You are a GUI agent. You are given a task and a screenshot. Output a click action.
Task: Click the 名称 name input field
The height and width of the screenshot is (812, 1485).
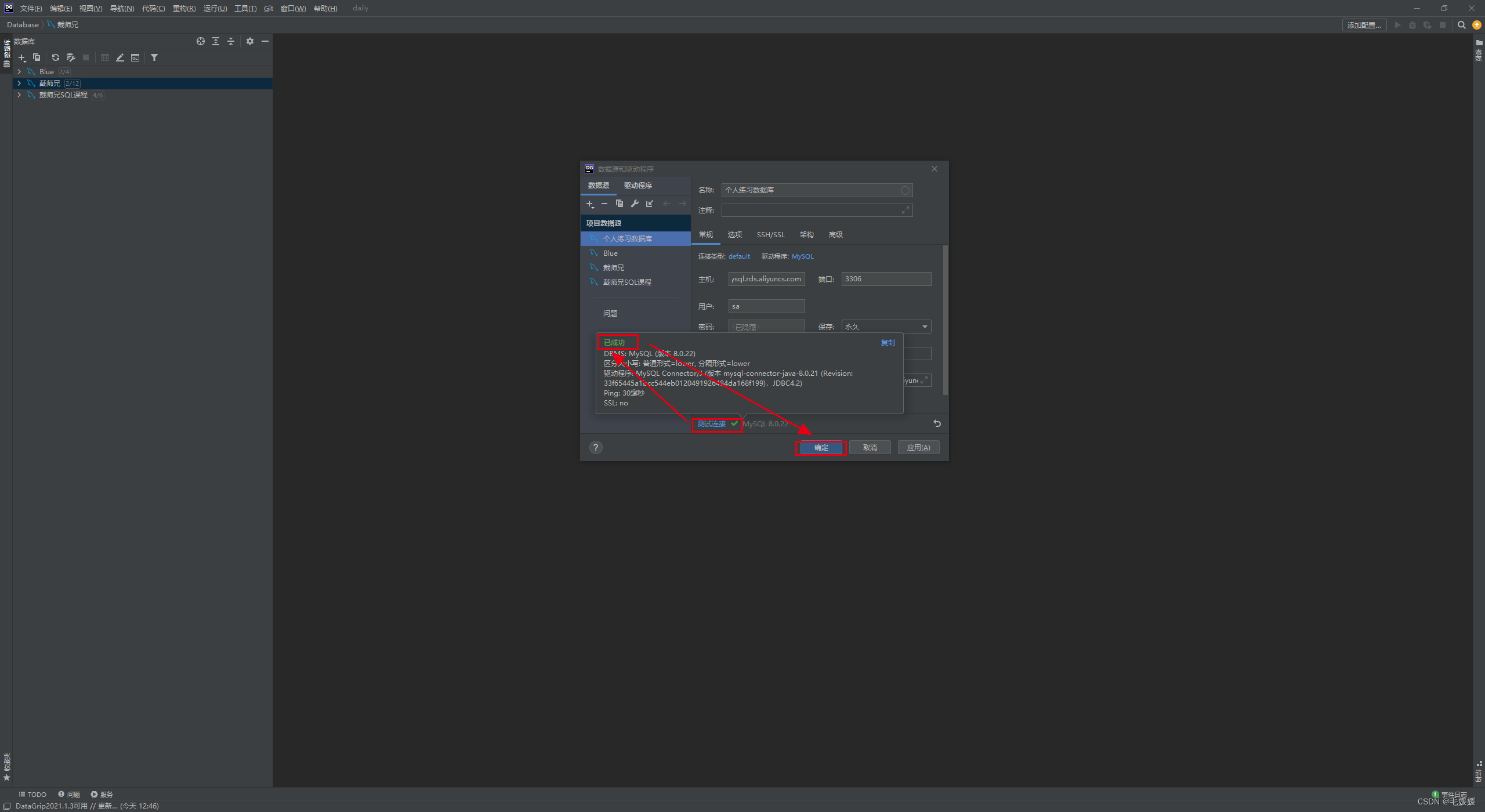(817, 190)
